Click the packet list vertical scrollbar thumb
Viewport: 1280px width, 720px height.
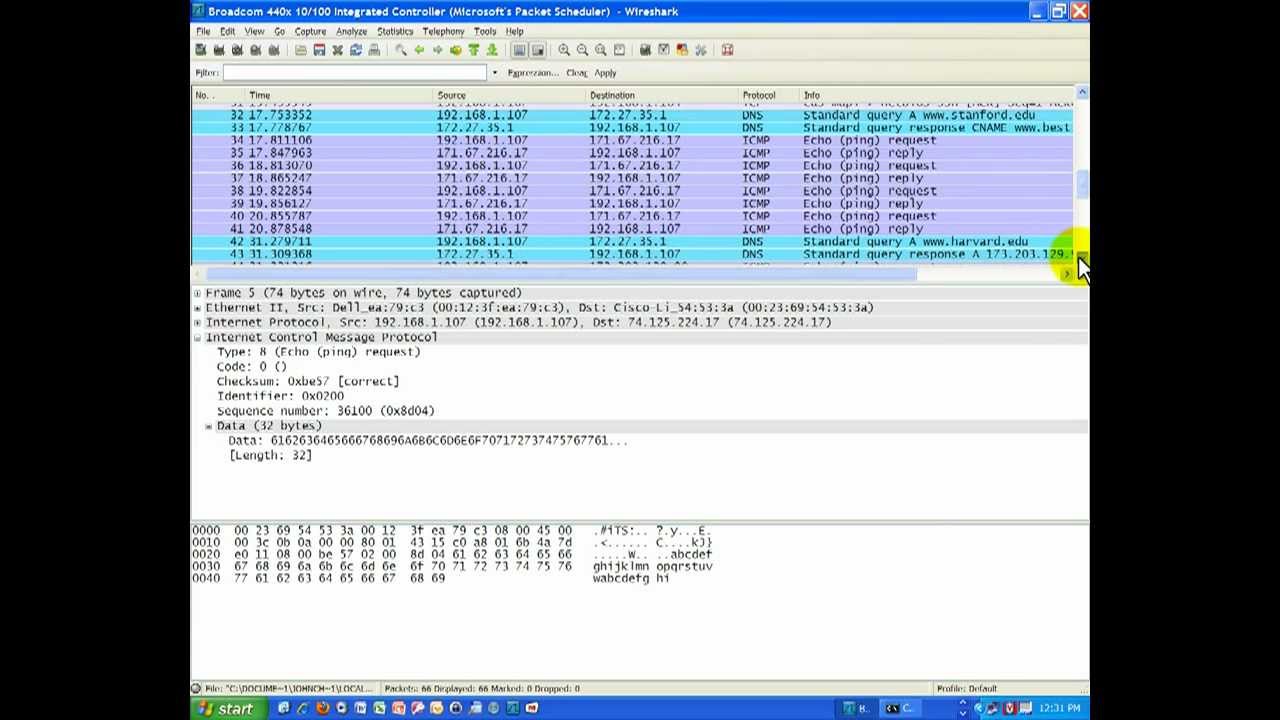click(1082, 185)
